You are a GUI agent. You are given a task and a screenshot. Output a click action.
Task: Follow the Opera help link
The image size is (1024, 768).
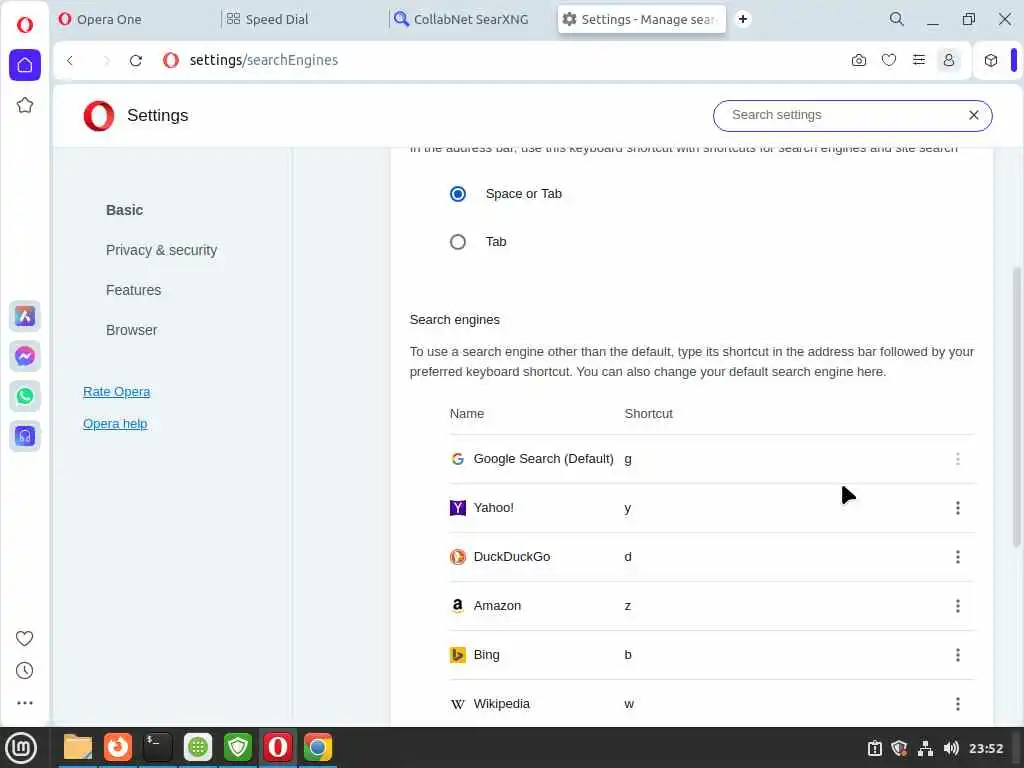115,423
